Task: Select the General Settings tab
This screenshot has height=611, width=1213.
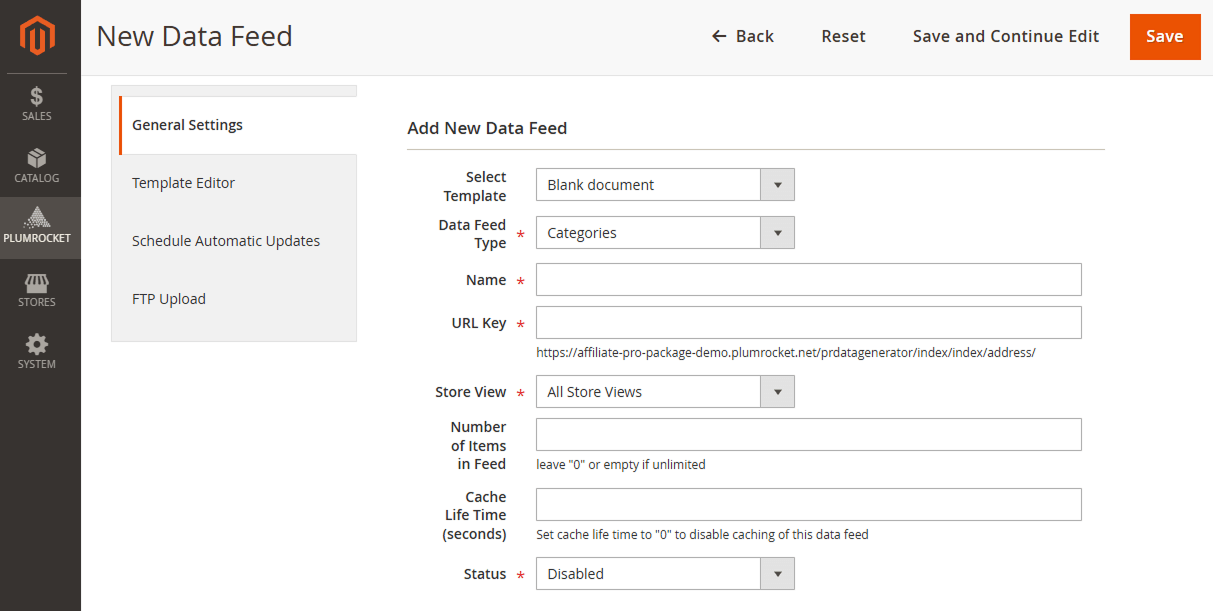Action: (x=187, y=124)
